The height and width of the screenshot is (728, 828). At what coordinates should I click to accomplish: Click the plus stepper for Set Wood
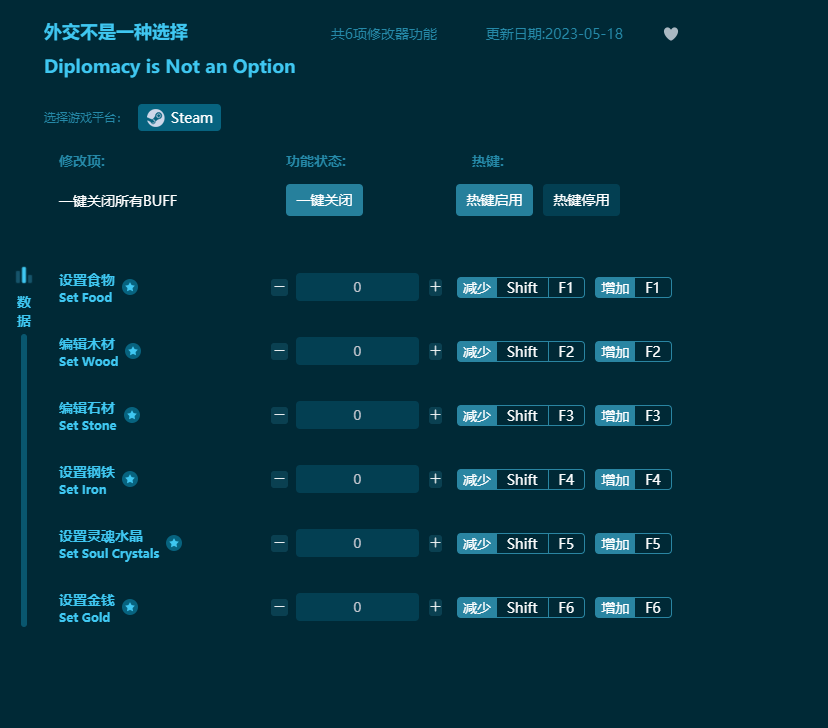coord(435,351)
